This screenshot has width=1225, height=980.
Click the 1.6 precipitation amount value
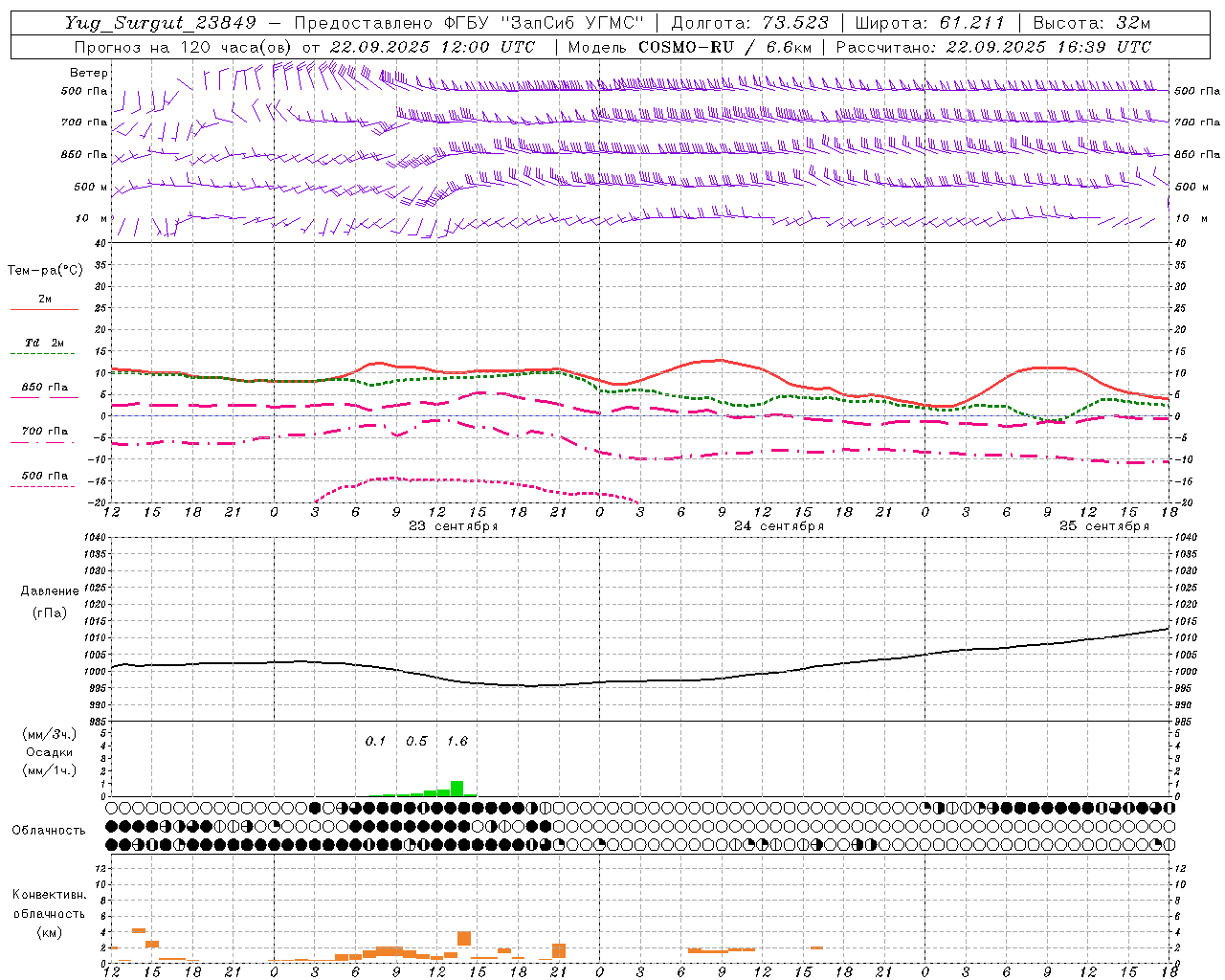457,741
